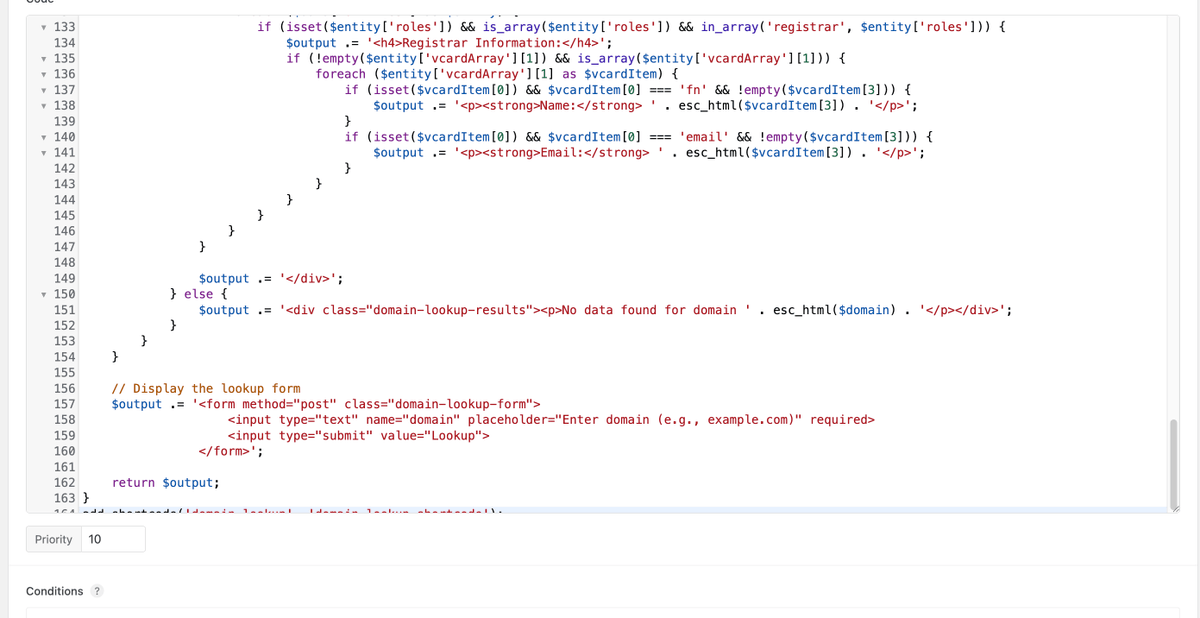Collapse the code fold at line 140
Screen dimensions: 1200x618
pyautogui.click(x=44, y=137)
